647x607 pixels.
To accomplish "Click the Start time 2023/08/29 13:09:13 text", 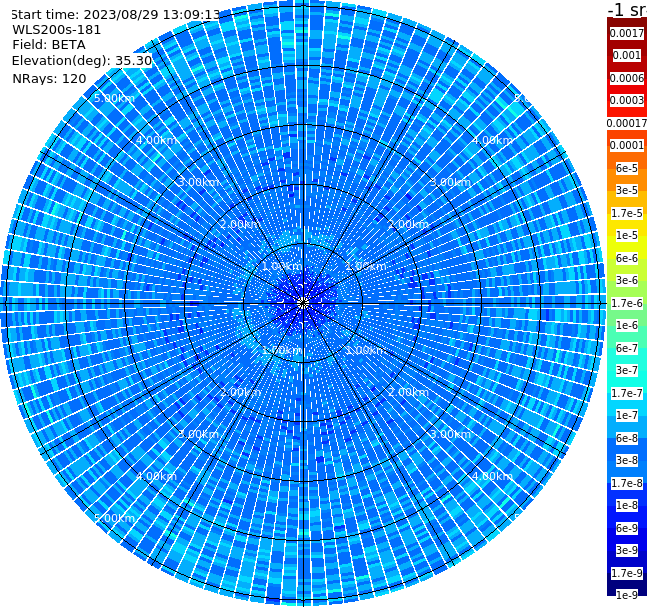I will pyautogui.click(x=115, y=14).
